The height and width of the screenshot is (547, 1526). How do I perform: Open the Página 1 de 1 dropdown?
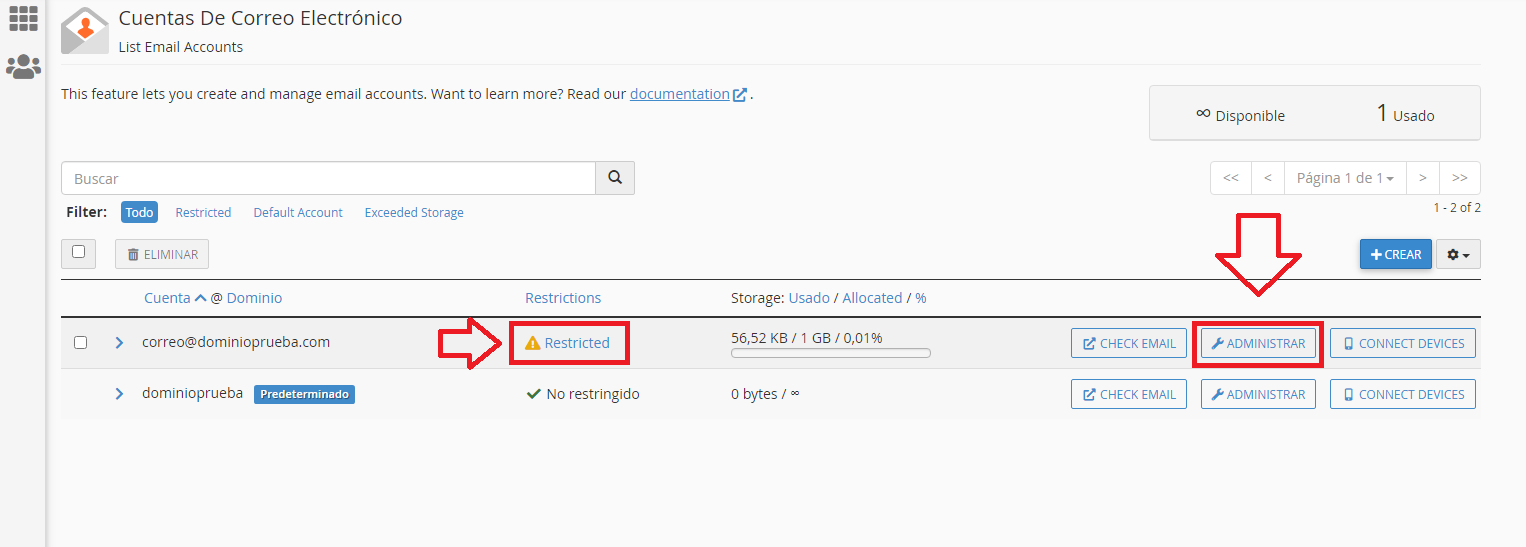pos(1344,178)
